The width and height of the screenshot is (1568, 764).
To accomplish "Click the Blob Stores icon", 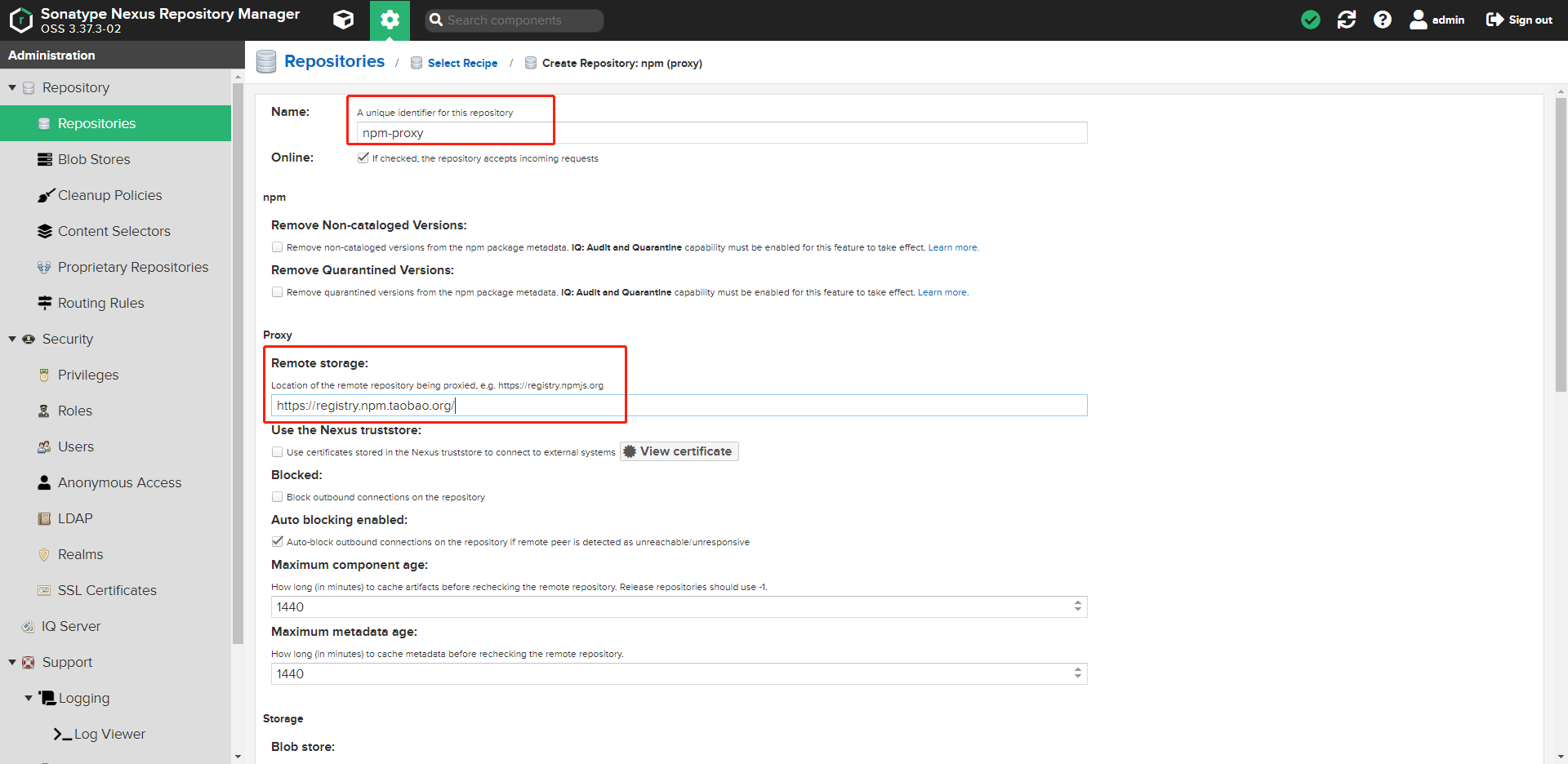I will pos(45,159).
